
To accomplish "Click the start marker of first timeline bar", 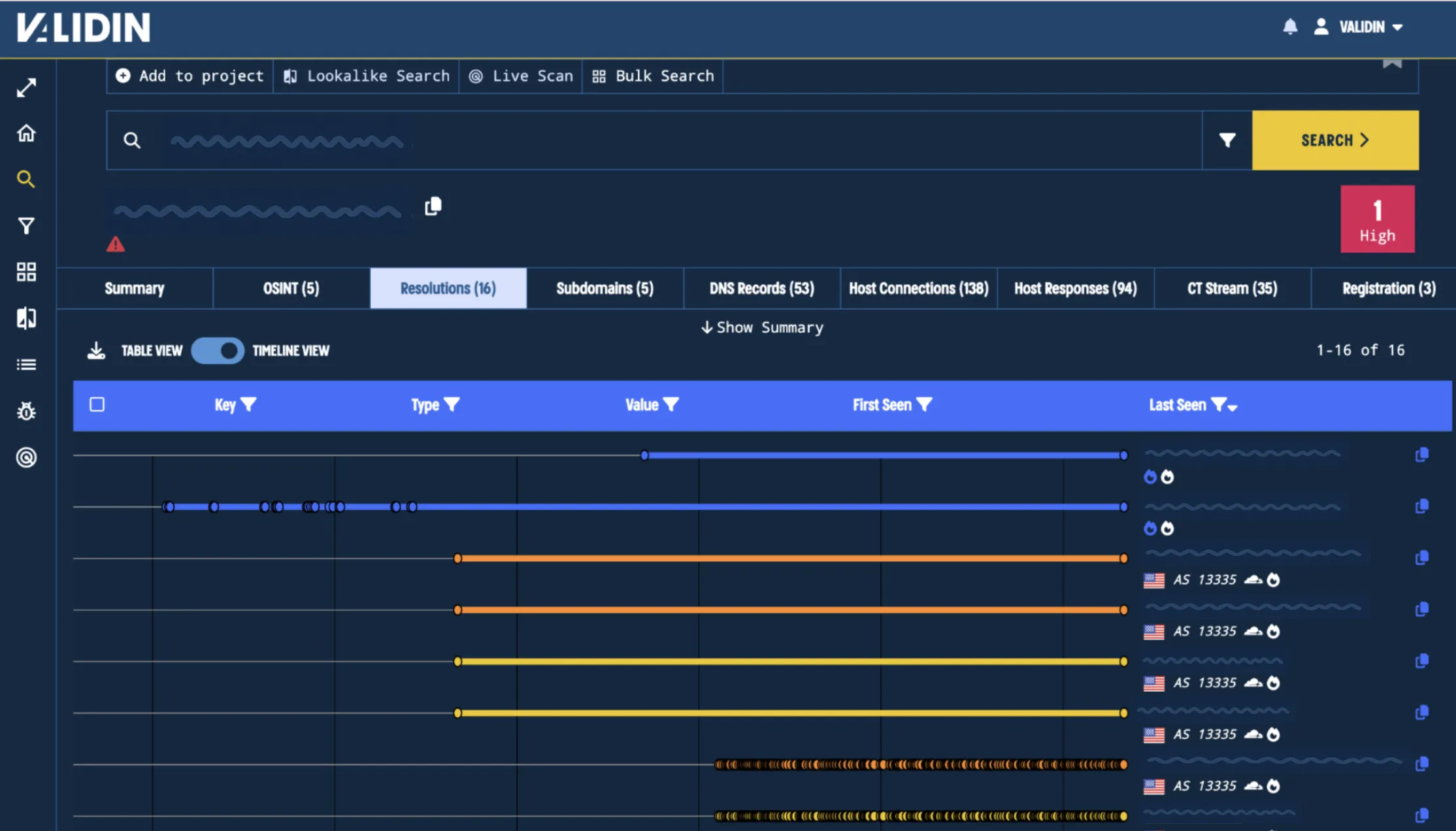I will (644, 455).
